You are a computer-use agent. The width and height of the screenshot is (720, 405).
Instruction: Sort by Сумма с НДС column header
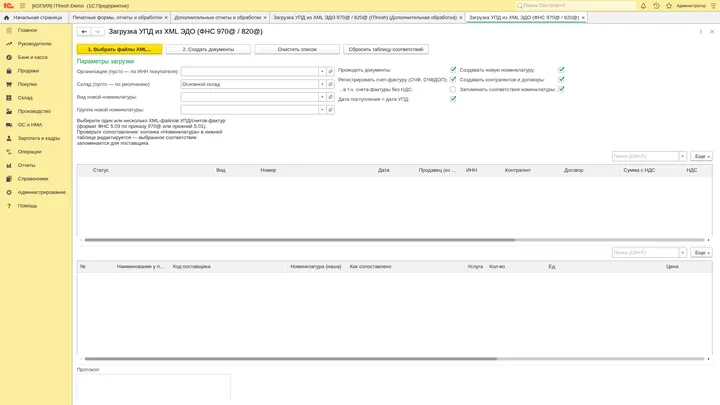coord(639,170)
